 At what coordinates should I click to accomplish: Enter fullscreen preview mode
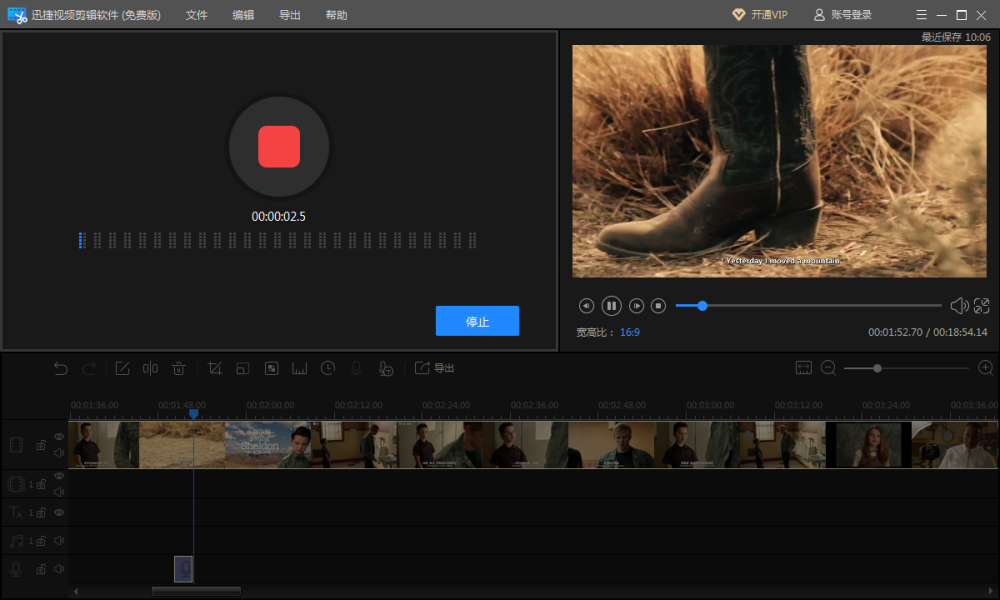click(x=982, y=306)
